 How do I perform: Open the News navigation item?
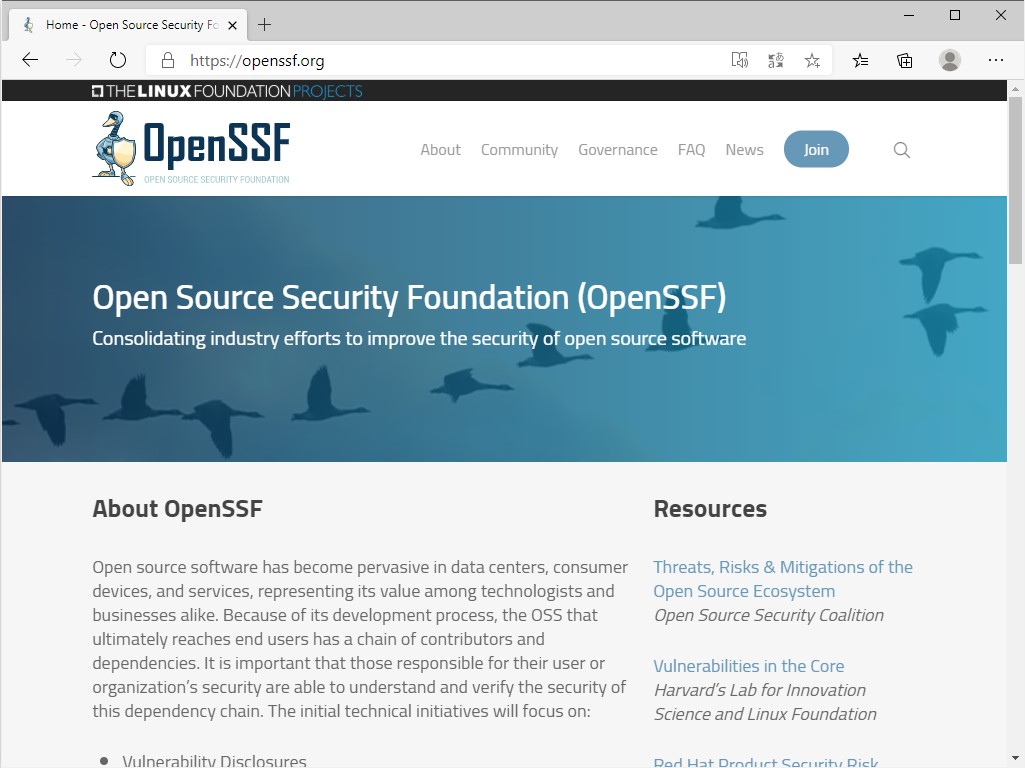coord(744,149)
